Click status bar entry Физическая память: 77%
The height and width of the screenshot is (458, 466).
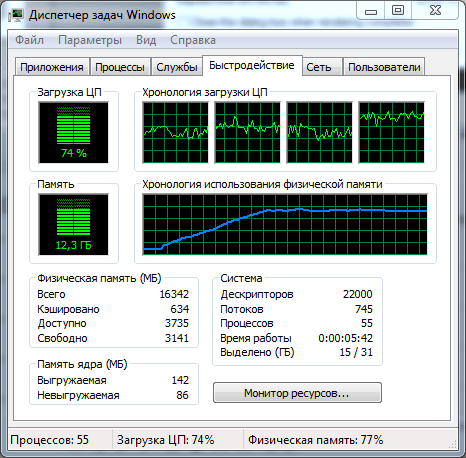pos(315,440)
